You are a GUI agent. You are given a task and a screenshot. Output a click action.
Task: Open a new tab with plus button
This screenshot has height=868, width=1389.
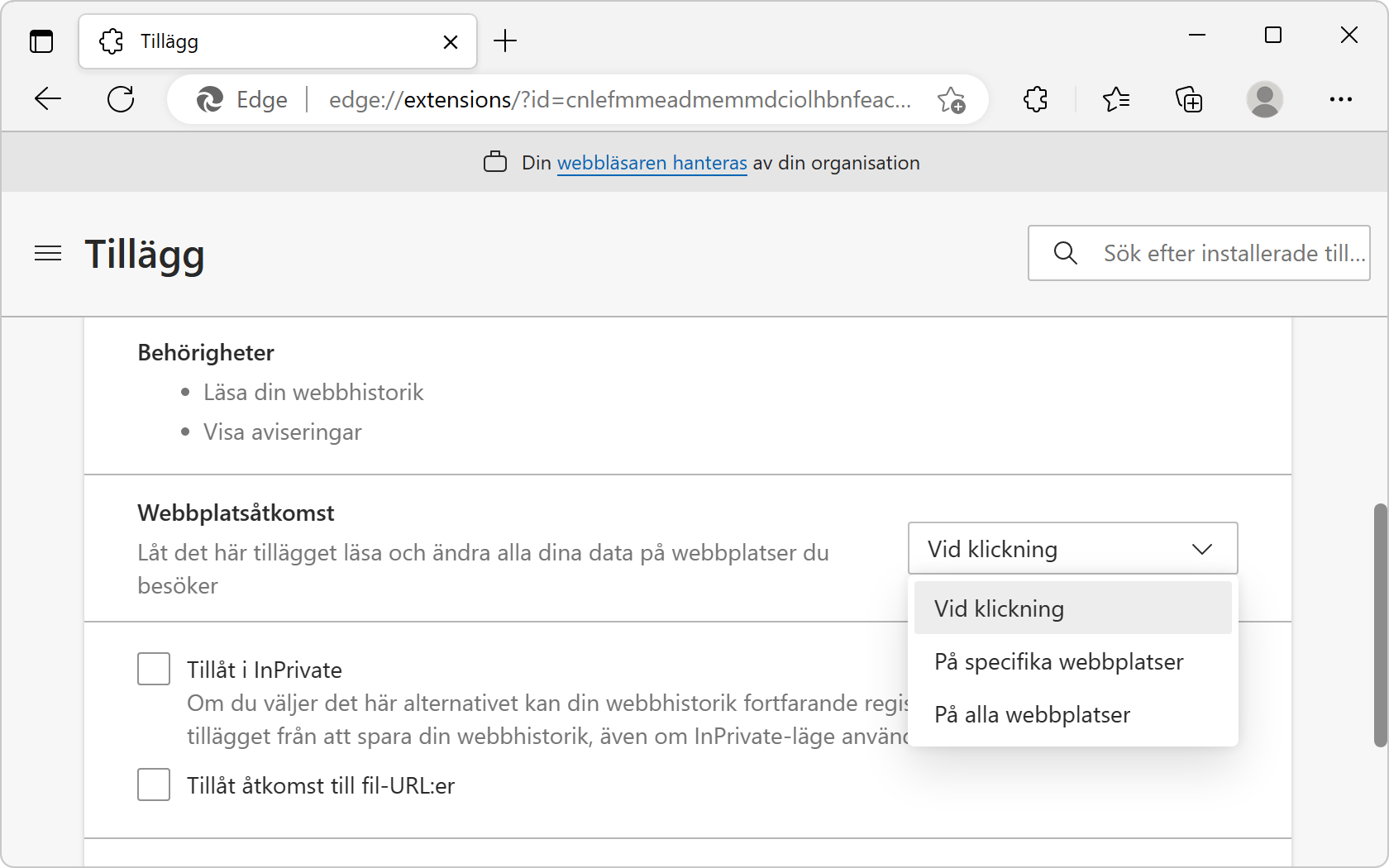[x=505, y=41]
